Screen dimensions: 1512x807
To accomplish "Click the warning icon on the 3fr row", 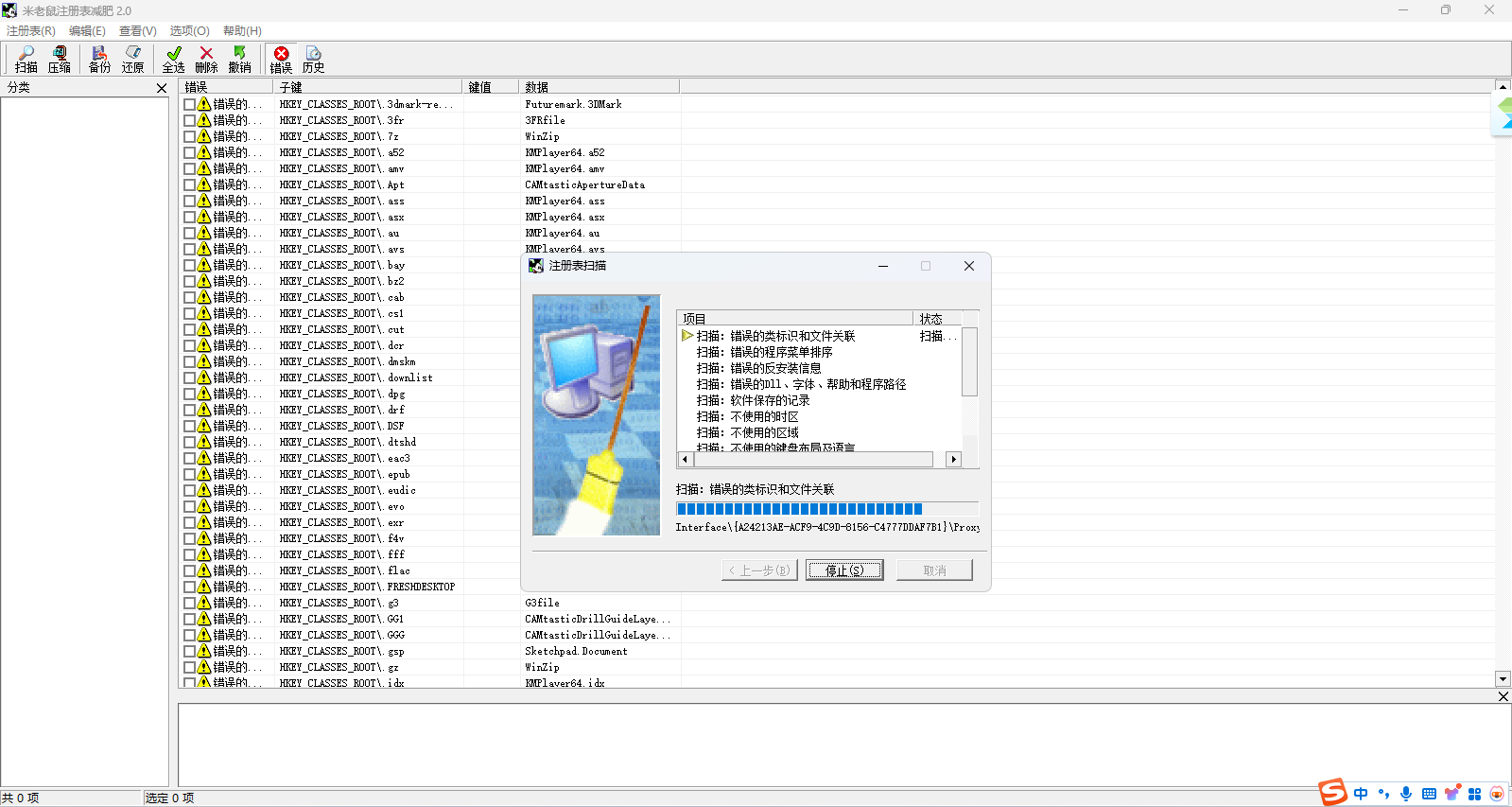I will point(204,120).
